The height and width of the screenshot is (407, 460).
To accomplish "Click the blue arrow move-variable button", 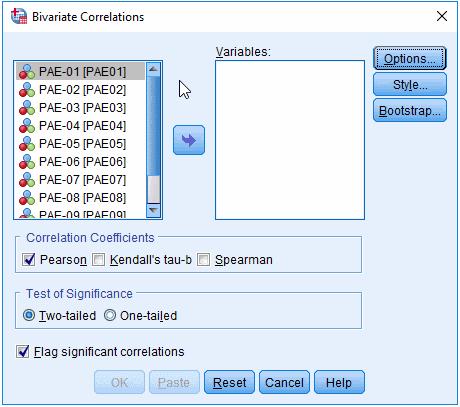I will tap(189, 140).
